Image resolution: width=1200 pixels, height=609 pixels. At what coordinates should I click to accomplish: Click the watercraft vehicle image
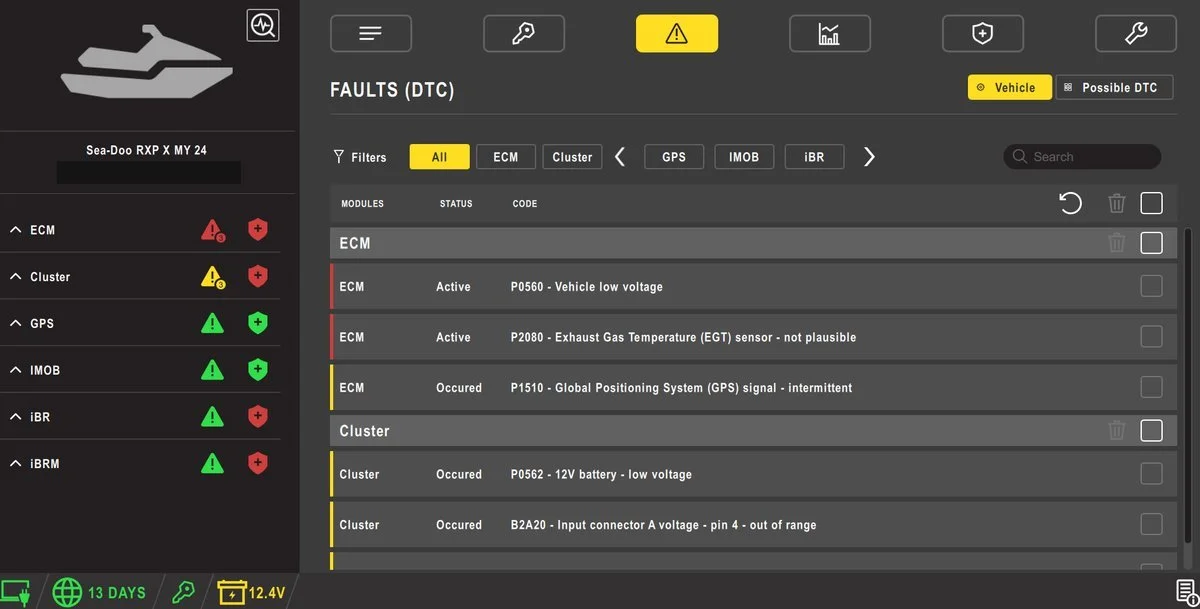147,61
